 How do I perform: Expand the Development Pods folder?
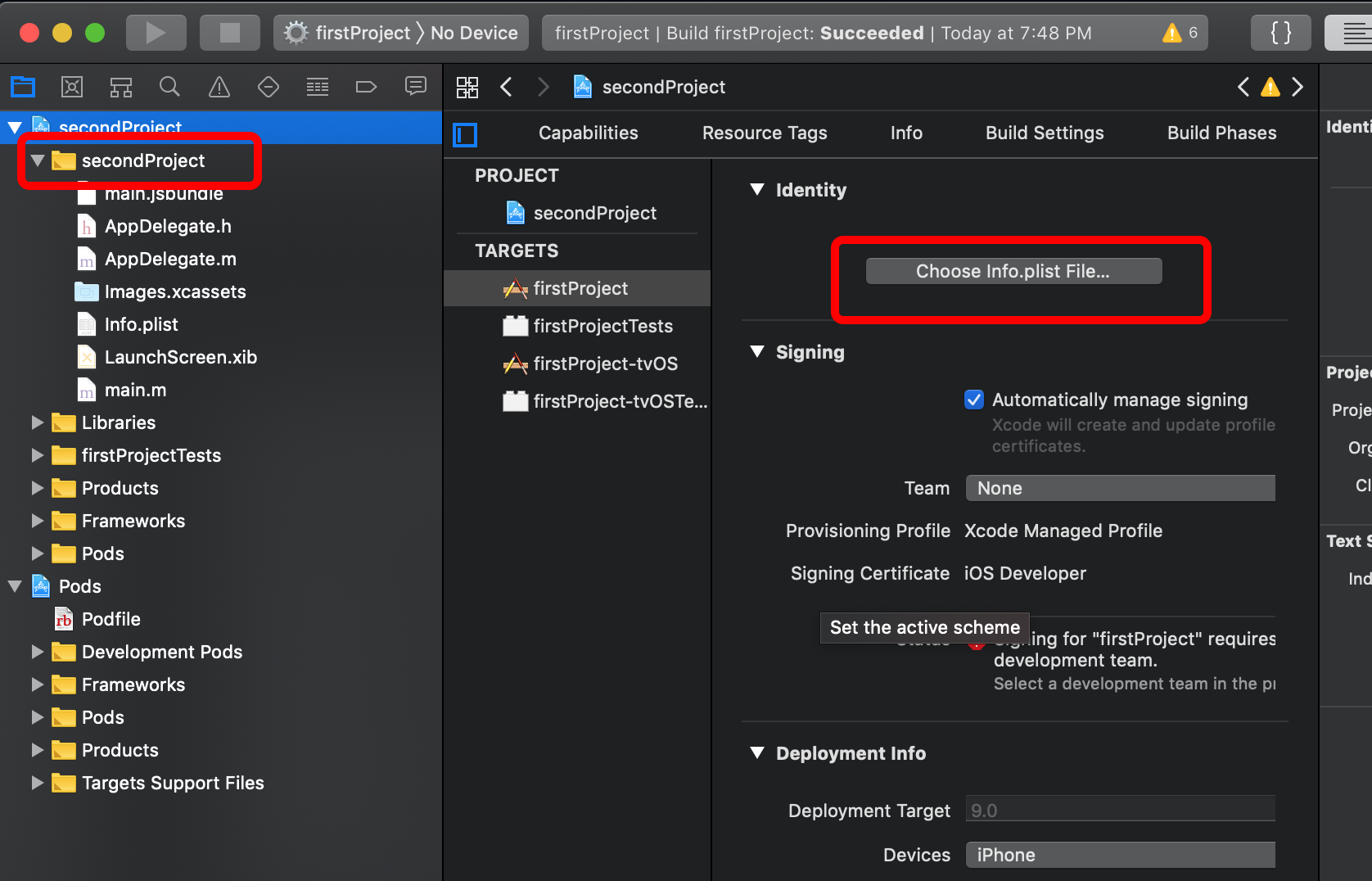pyautogui.click(x=38, y=652)
